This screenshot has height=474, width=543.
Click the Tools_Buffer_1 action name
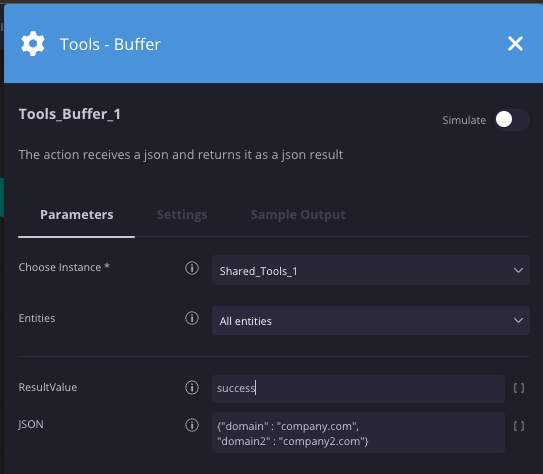(x=70, y=114)
